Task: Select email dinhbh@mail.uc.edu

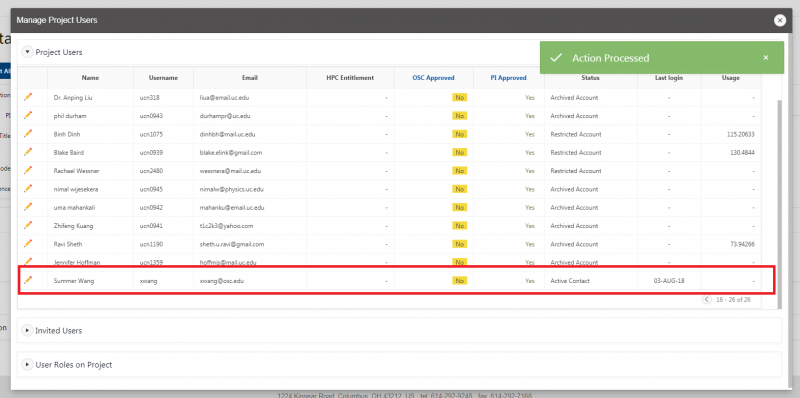Action: coord(227,134)
